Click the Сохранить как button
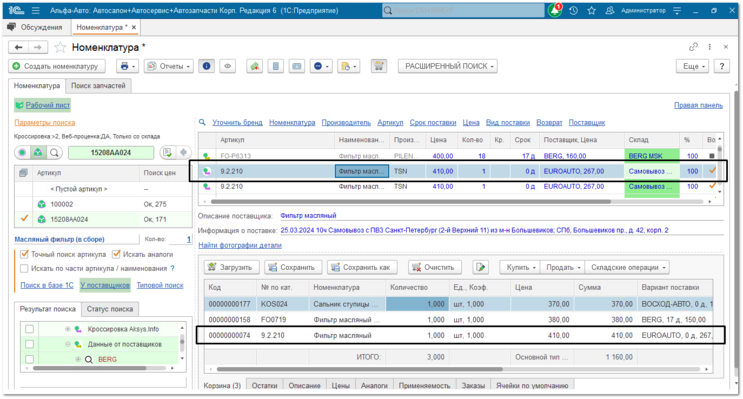The height and width of the screenshot is (399, 743). click(362, 267)
